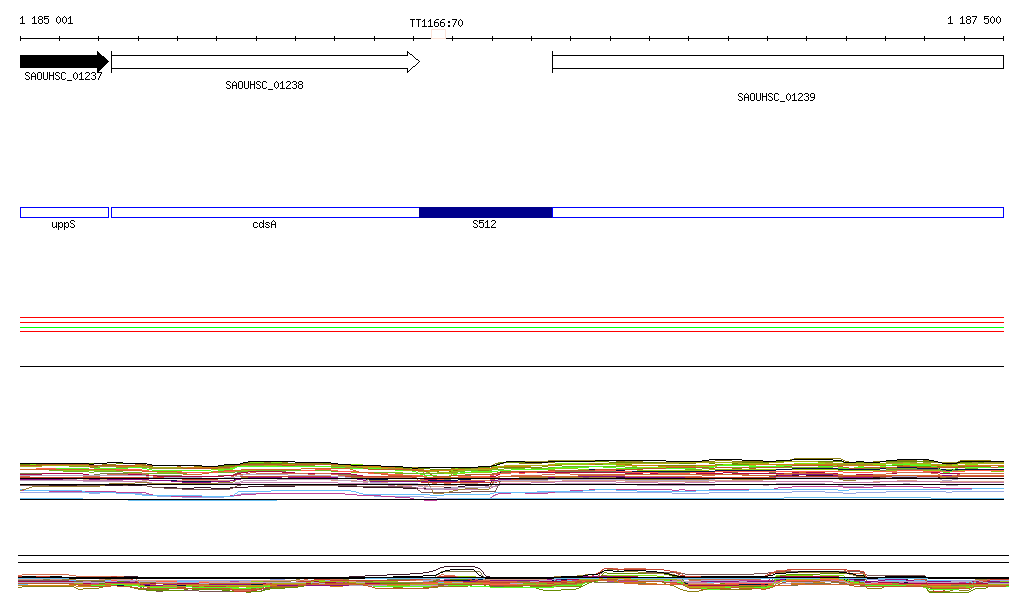Select the SAOUHSC_01239 gene box
This screenshot has height=611, width=1024.
point(777,62)
